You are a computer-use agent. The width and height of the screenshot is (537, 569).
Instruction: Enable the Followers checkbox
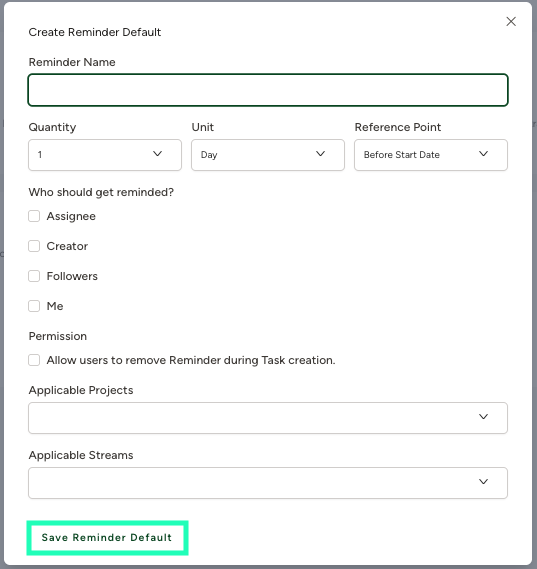pyautogui.click(x=34, y=276)
